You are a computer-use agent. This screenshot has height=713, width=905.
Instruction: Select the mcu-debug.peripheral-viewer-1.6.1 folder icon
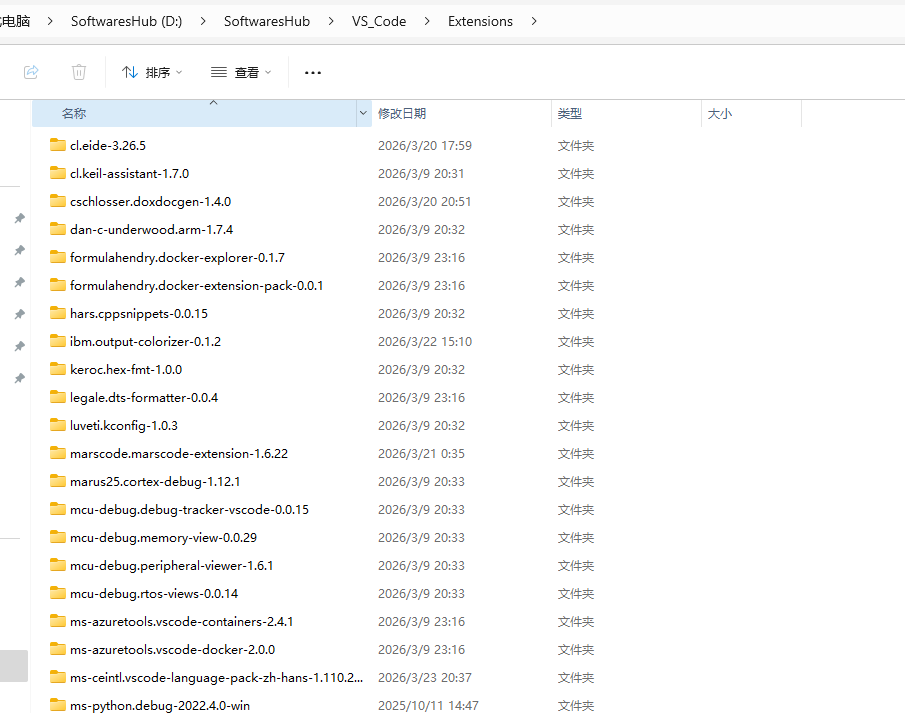point(58,565)
